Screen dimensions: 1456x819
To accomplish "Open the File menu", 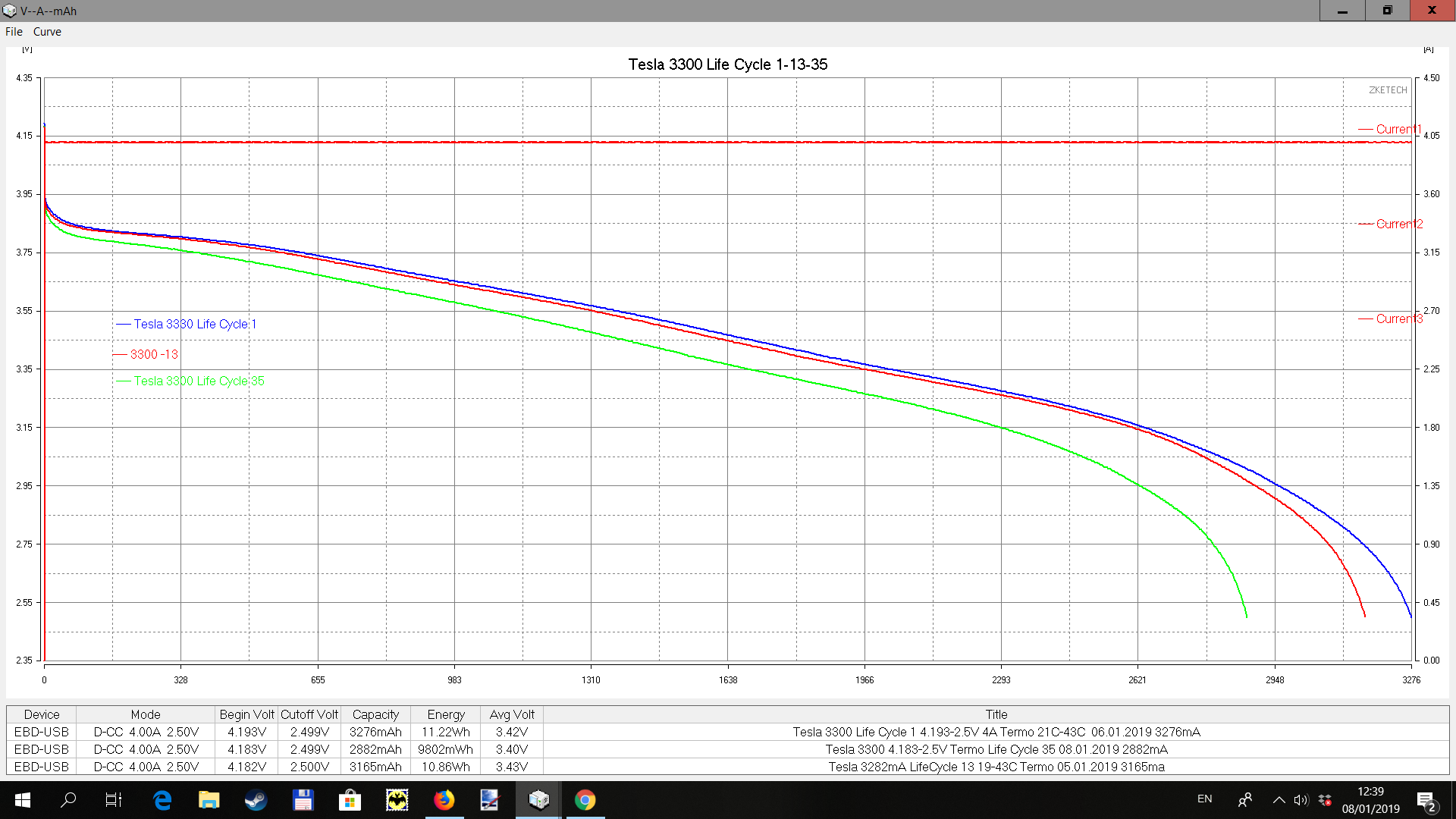I will point(14,32).
